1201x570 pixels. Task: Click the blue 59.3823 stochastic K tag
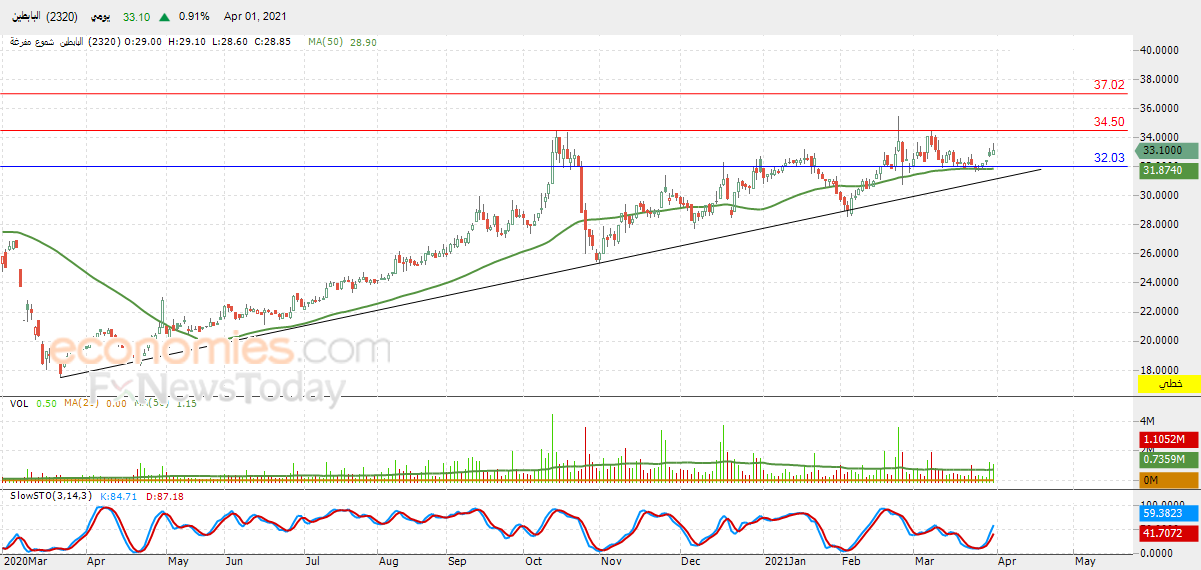click(x=1164, y=513)
